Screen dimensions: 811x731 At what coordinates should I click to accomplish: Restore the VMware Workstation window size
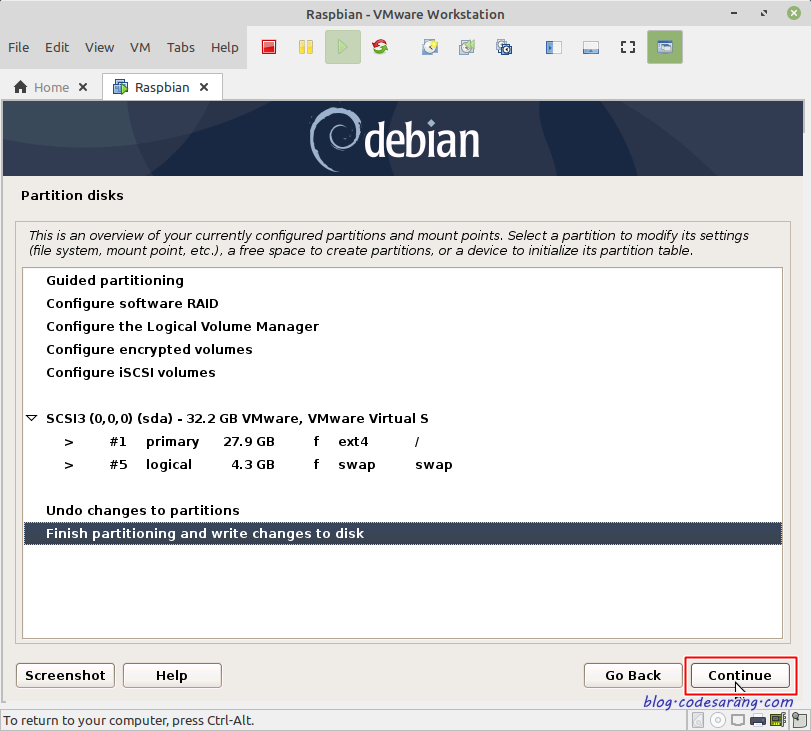(764, 13)
